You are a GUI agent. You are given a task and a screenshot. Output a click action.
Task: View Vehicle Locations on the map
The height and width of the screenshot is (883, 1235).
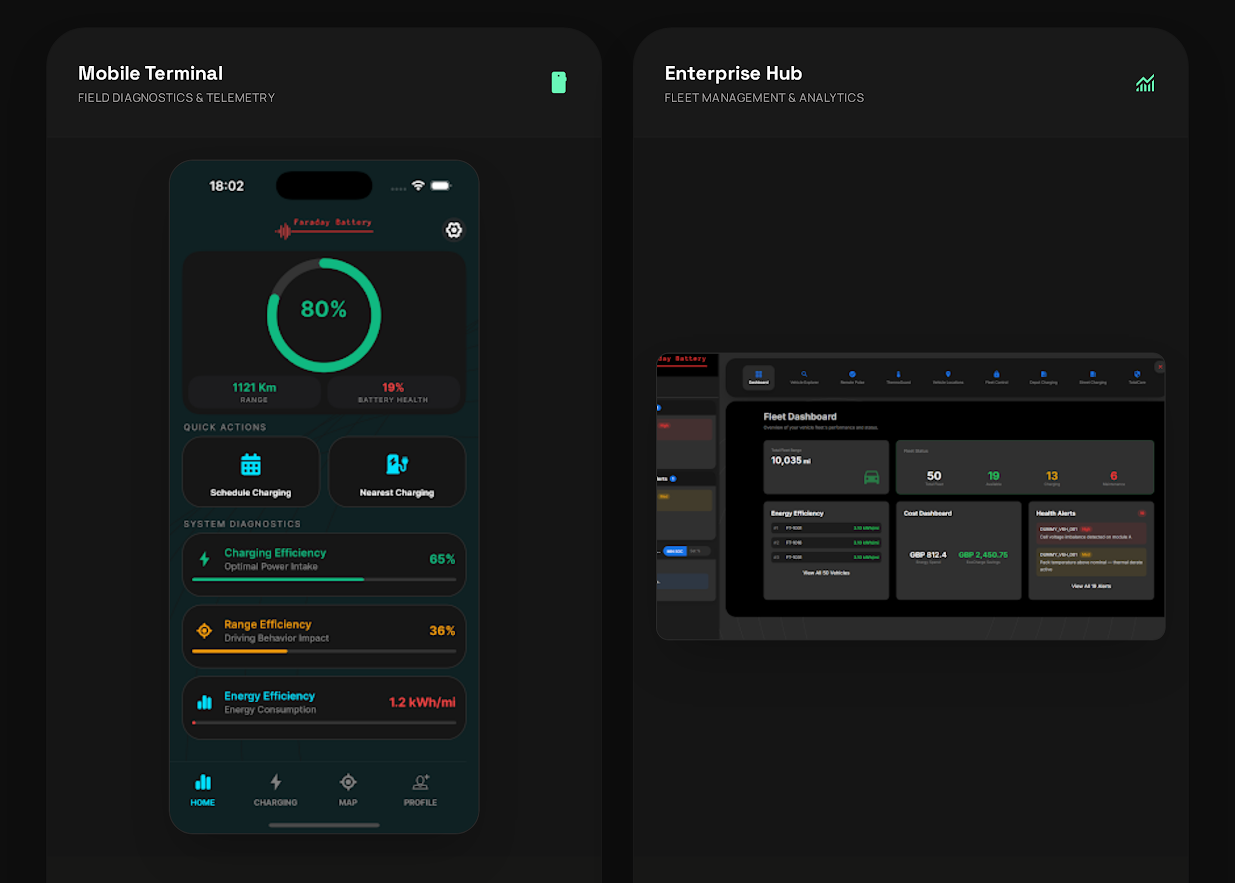[x=946, y=377]
